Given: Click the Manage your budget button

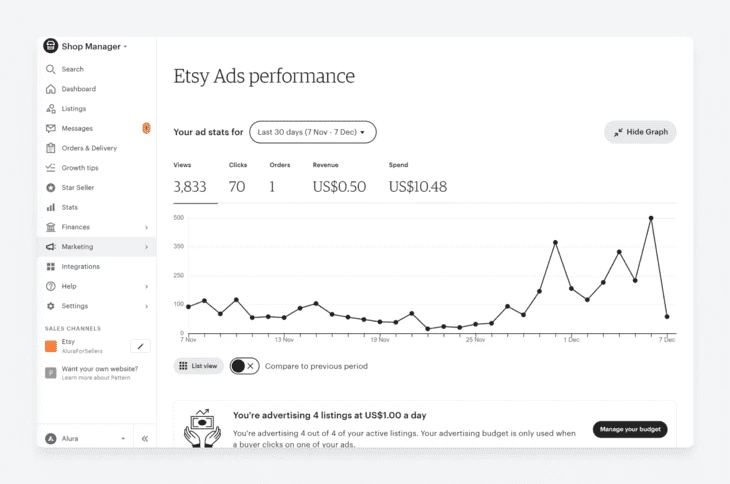Looking at the screenshot, I should (630, 429).
